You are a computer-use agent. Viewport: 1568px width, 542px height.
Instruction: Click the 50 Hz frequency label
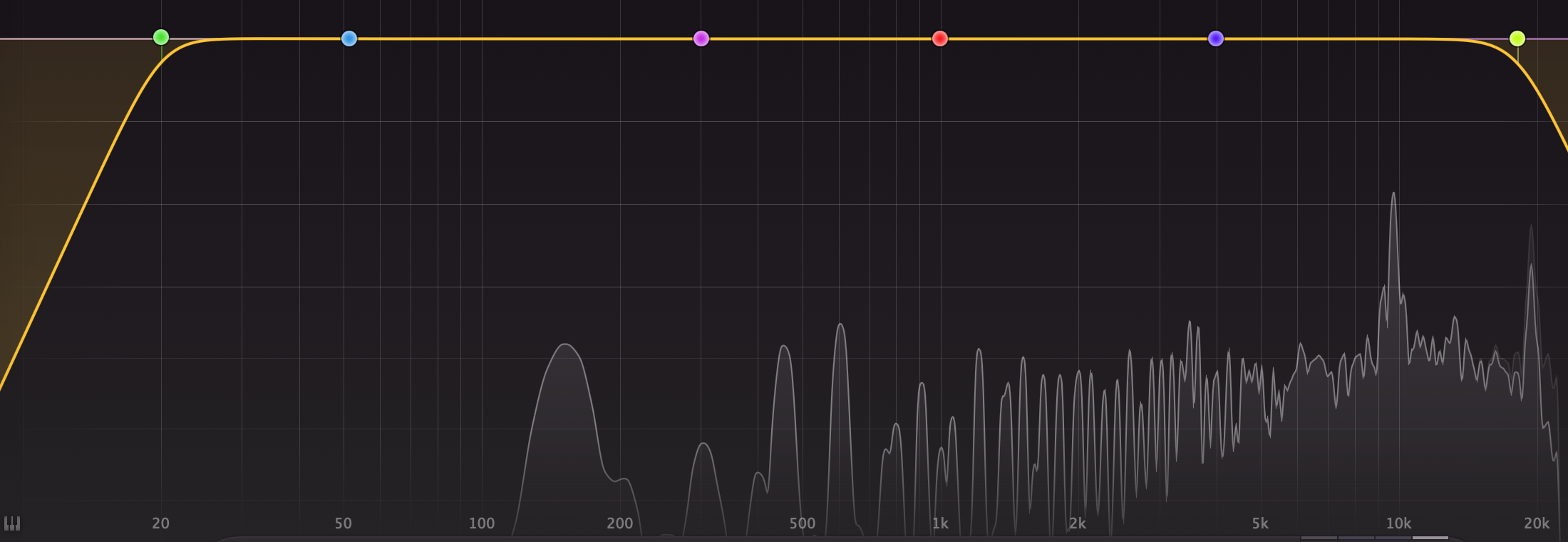(343, 523)
